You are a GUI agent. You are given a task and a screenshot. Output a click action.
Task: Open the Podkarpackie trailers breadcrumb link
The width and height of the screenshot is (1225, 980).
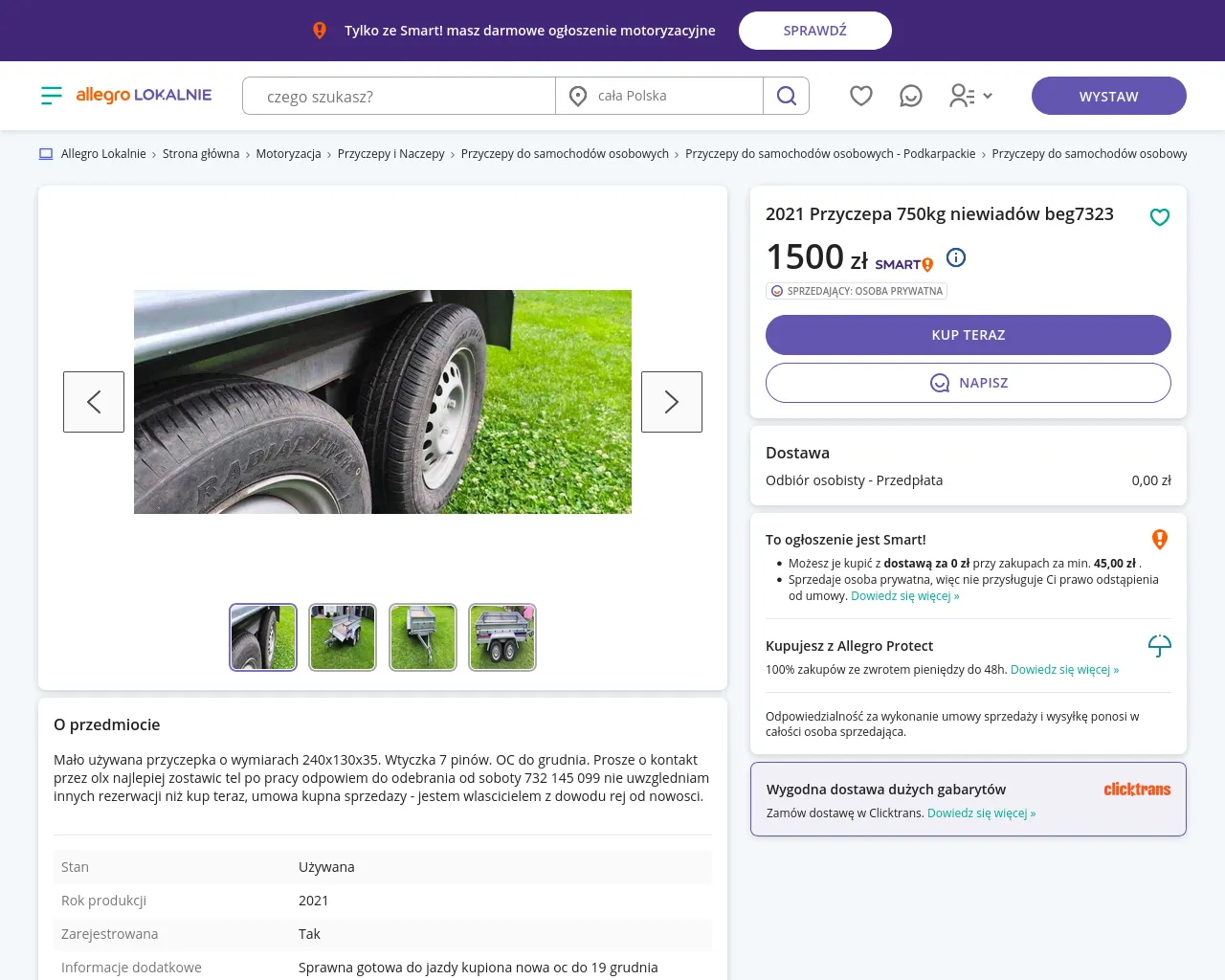click(x=831, y=154)
